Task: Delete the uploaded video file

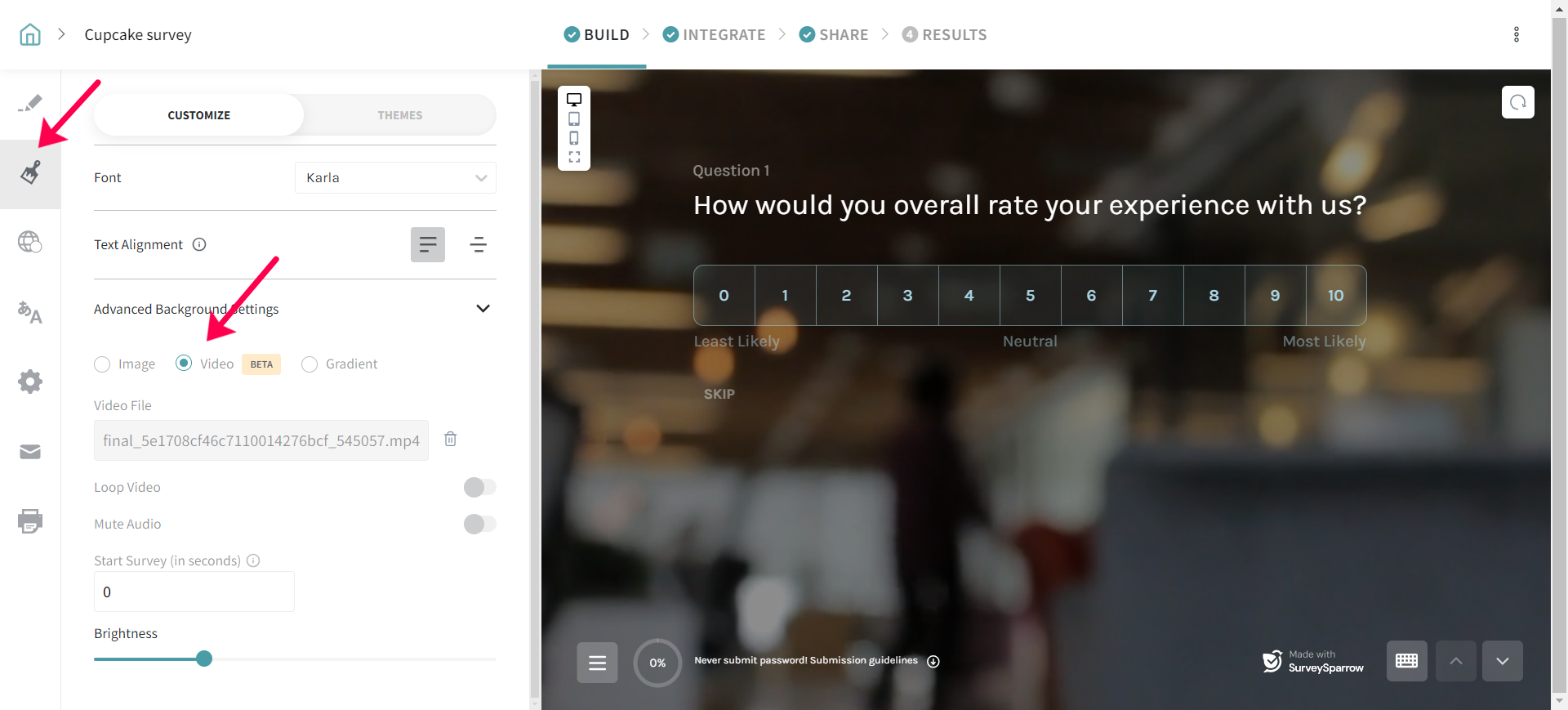Action: point(450,440)
